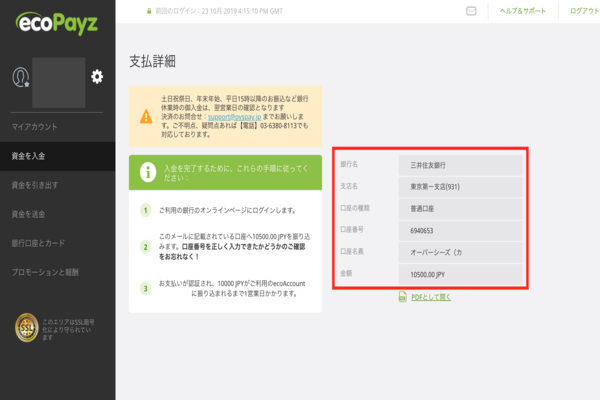Click the 金額 label
Image resolution: width=600 pixels, height=400 pixels.
[x=346, y=273]
